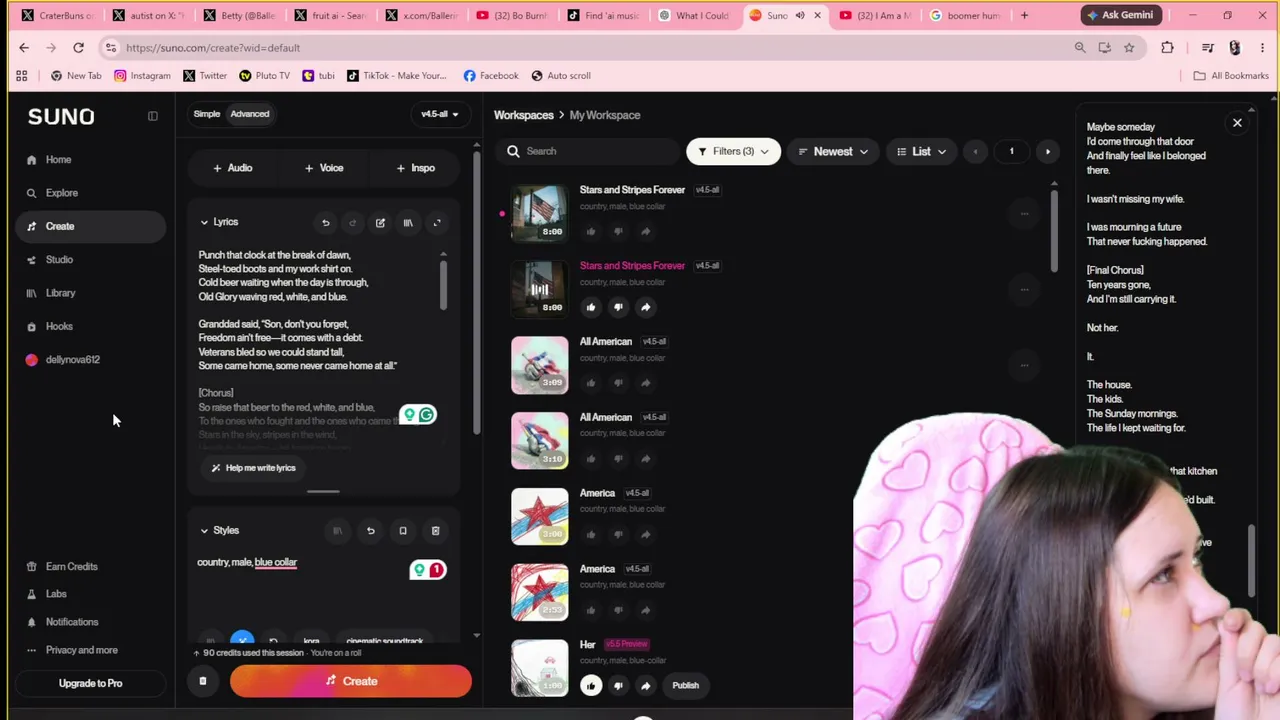
Task: Like the song Her
Action: 591,685
